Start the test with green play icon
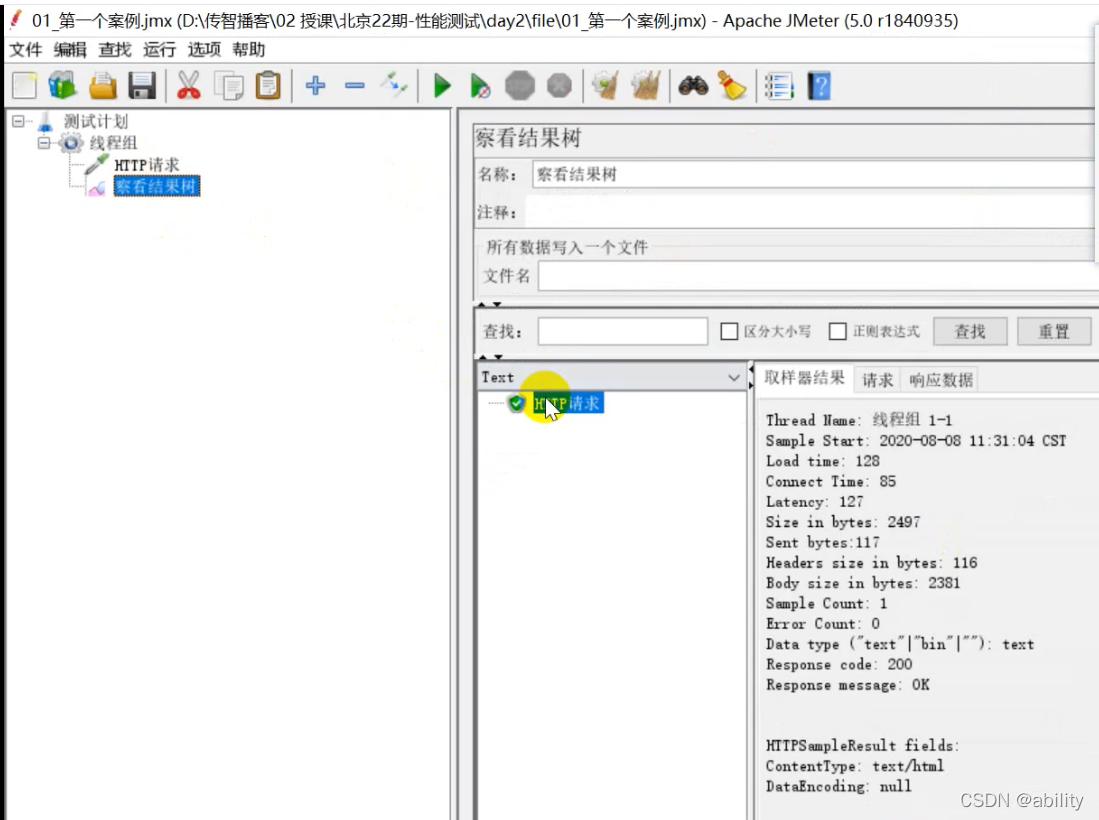The width and height of the screenshot is (1099, 820). click(x=442, y=86)
